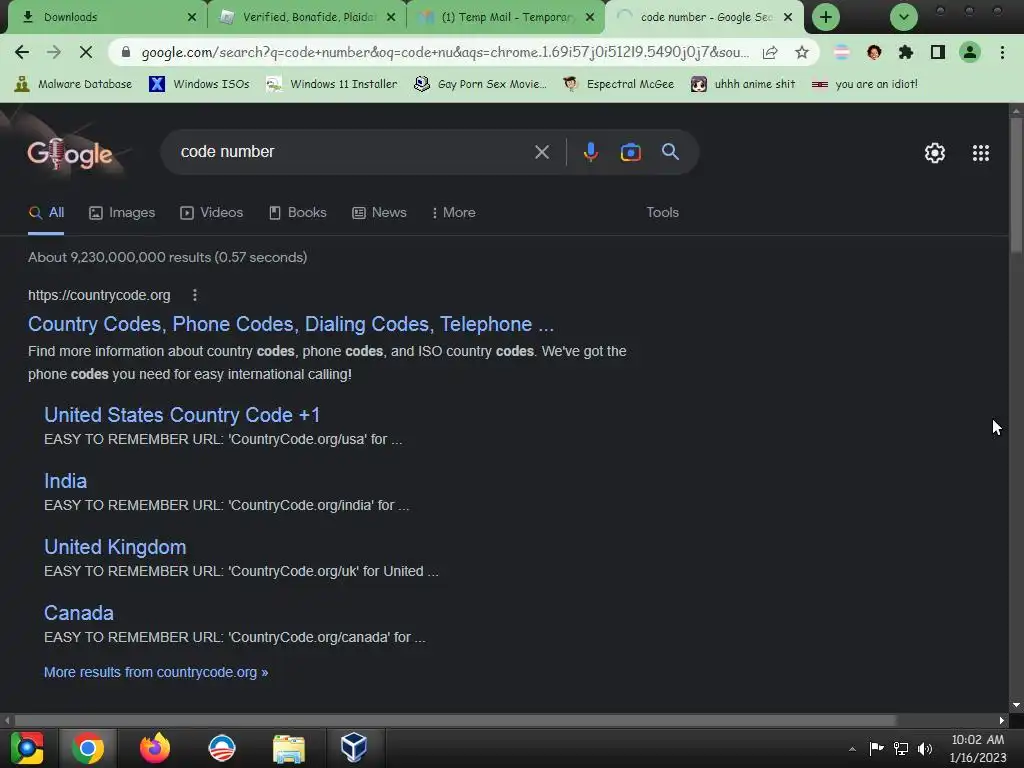Open United States Country Code +1 link

point(182,415)
